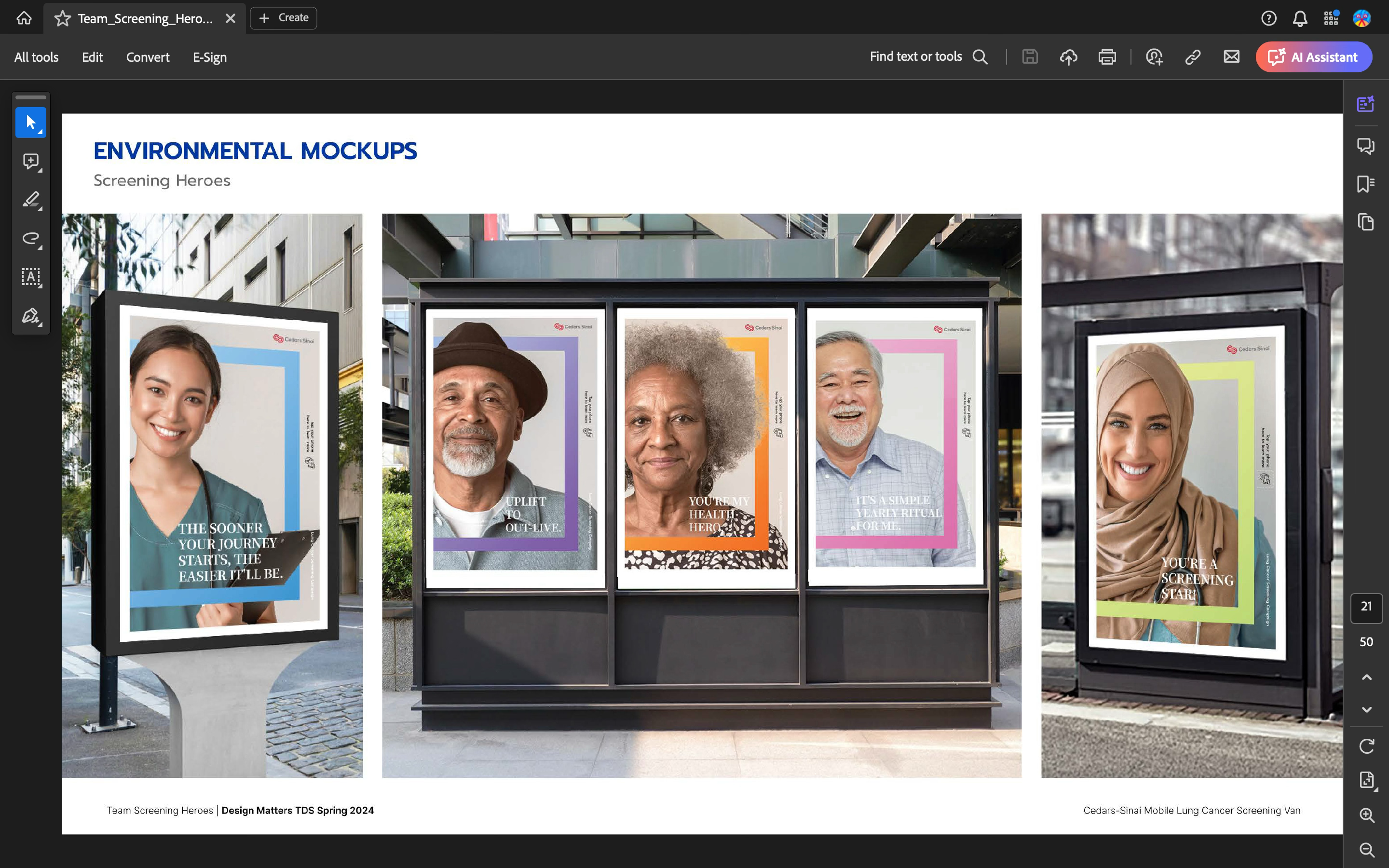
Task: Open the E-Sign menu
Action: click(209, 57)
